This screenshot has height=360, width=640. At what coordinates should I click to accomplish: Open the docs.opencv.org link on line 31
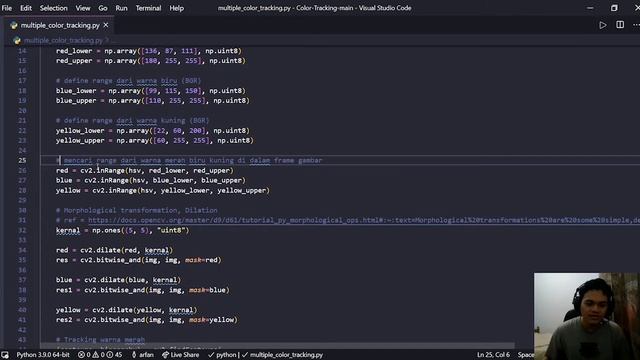(363, 220)
